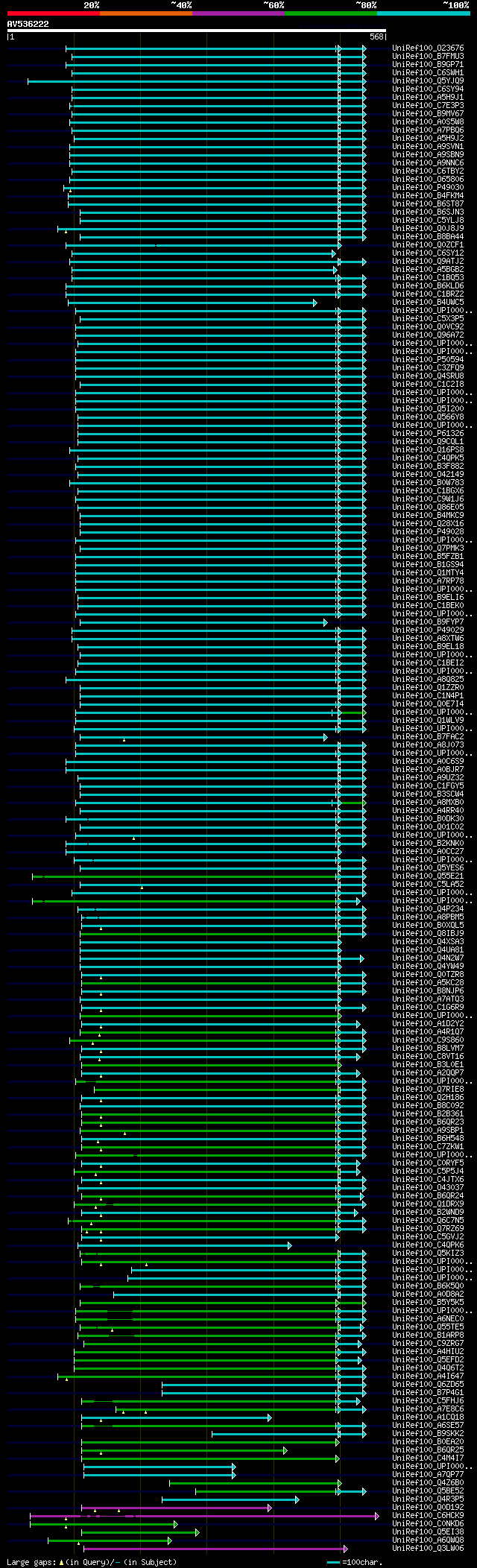The image size is (477, 1568).
Task: Click UniRef100_Q9ATJ2 label
Action: click(428, 261)
